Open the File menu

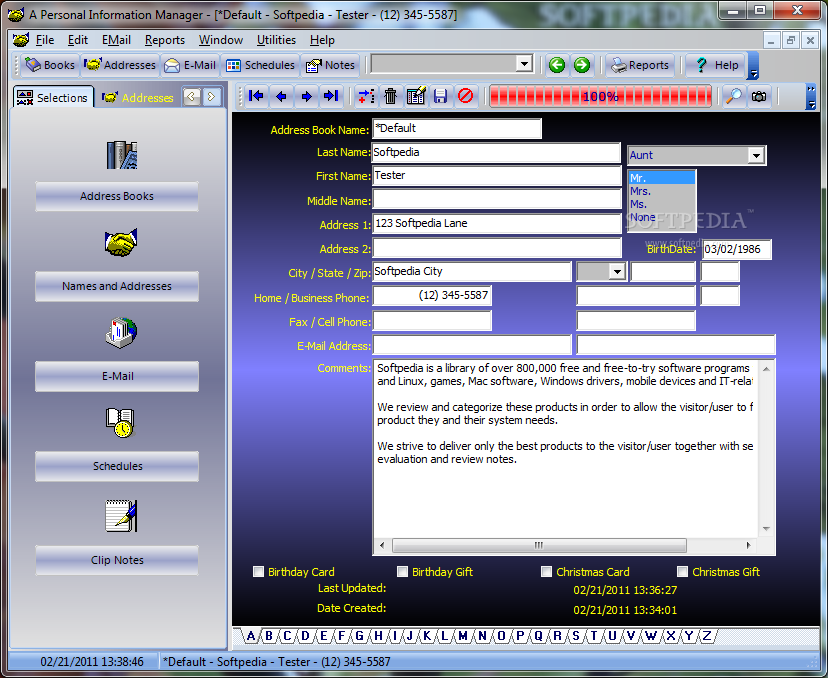pyautogui.click(x=45, y=40)
